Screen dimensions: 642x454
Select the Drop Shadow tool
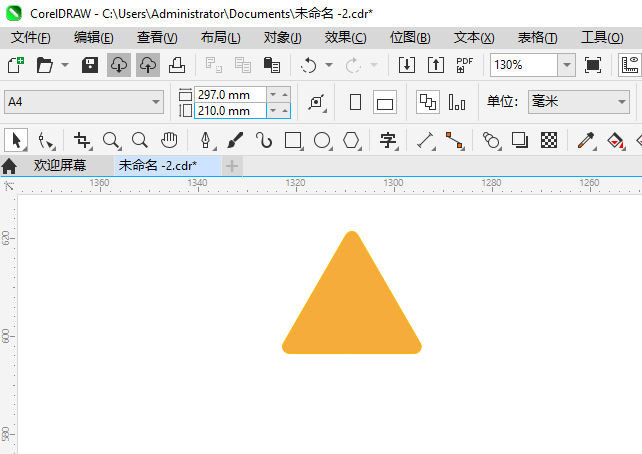point(520,140)
